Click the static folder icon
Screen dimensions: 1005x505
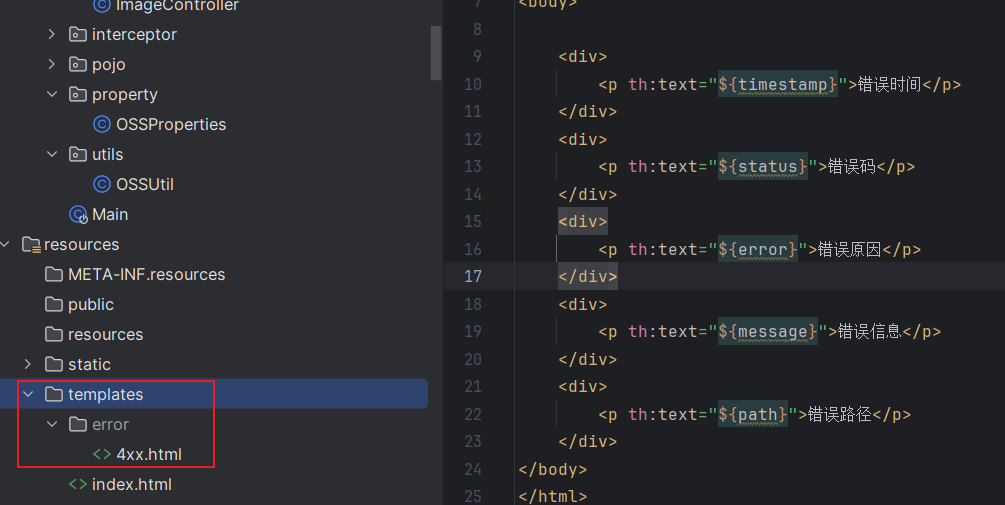54,364
